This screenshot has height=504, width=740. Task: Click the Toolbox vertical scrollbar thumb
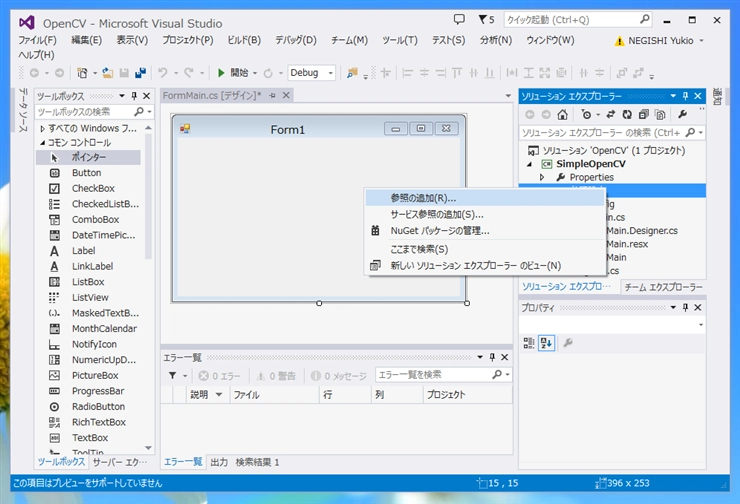tap(148, 196)
